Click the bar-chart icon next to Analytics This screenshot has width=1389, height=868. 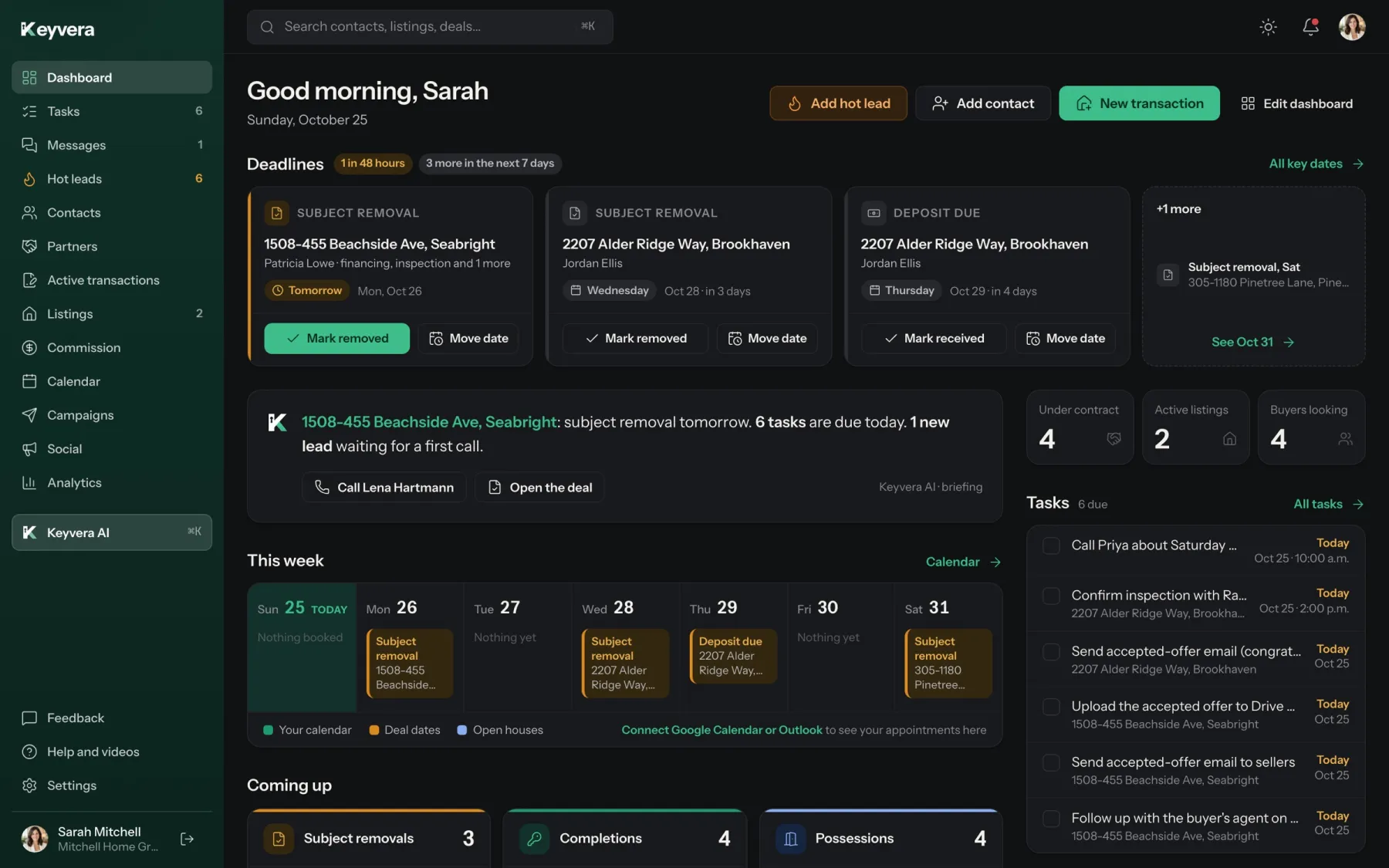pos(29,483)
